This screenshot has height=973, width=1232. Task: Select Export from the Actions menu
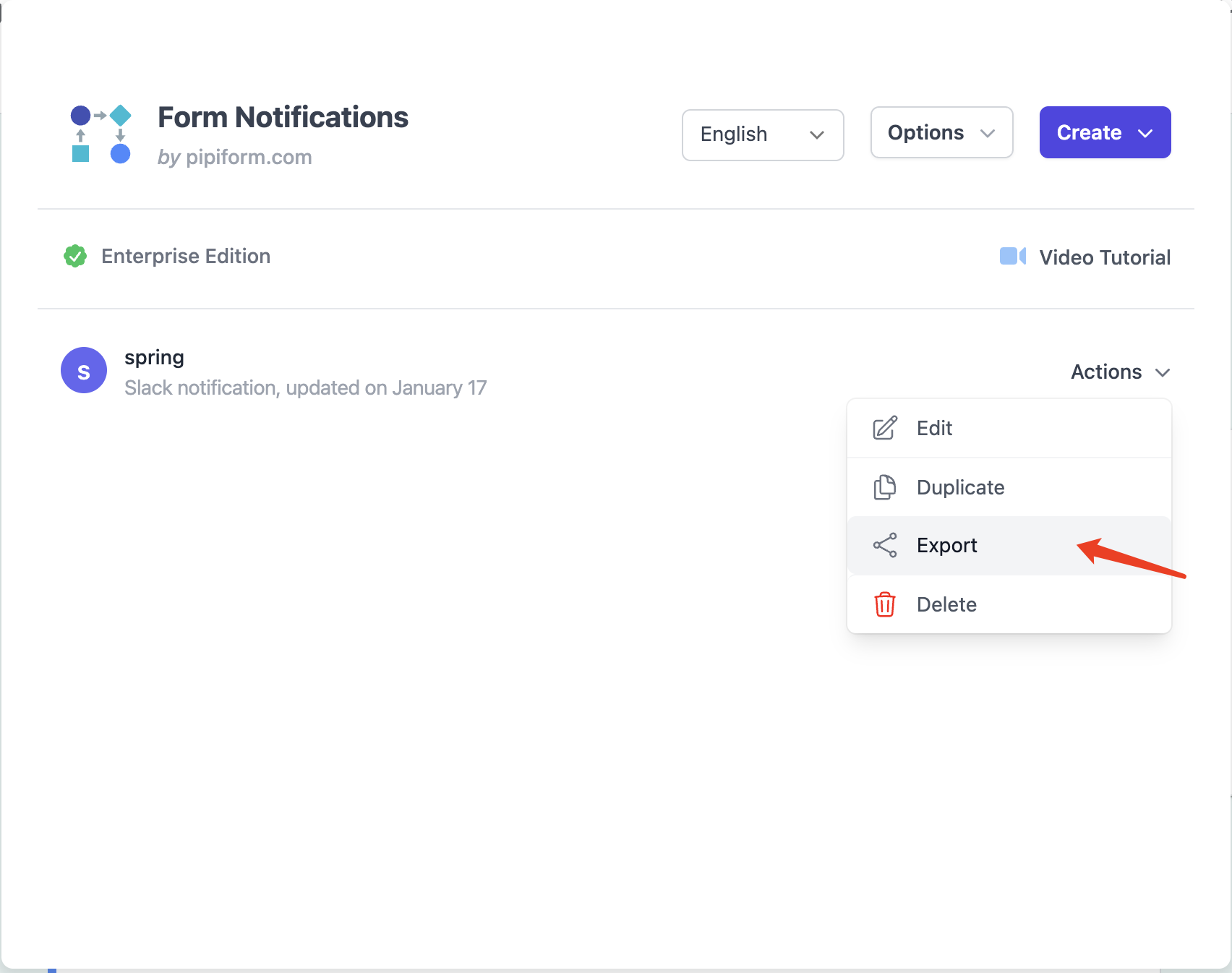(x=947, y=545)
